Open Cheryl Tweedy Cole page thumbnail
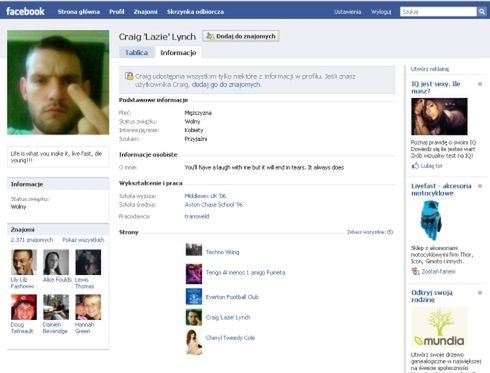The height and width of the screenshot is (373, 490). (x=194, y=342)
